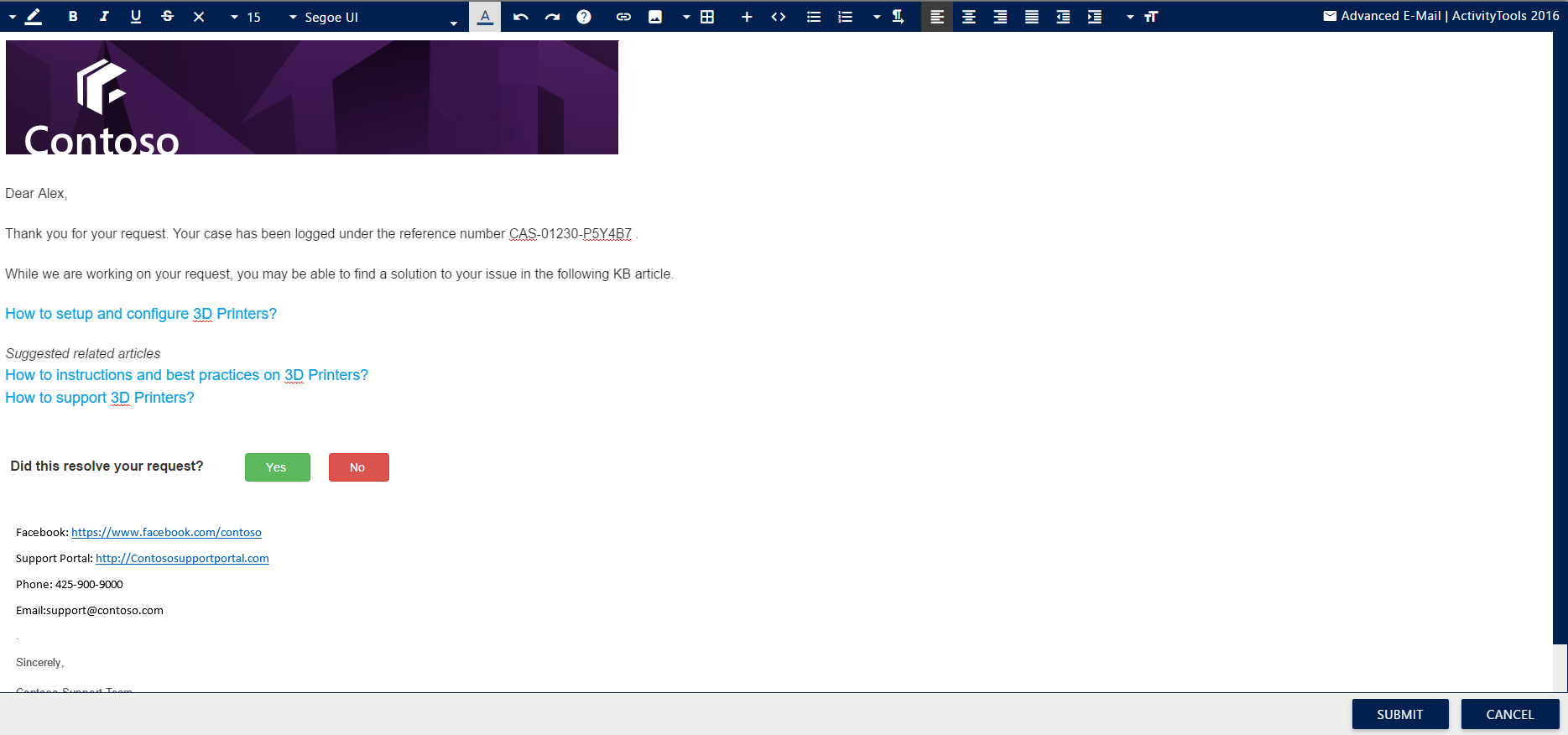The height and width of the screenshot is (735, 1568).
Task: Create a bulleted list
Action: (814, 17)
